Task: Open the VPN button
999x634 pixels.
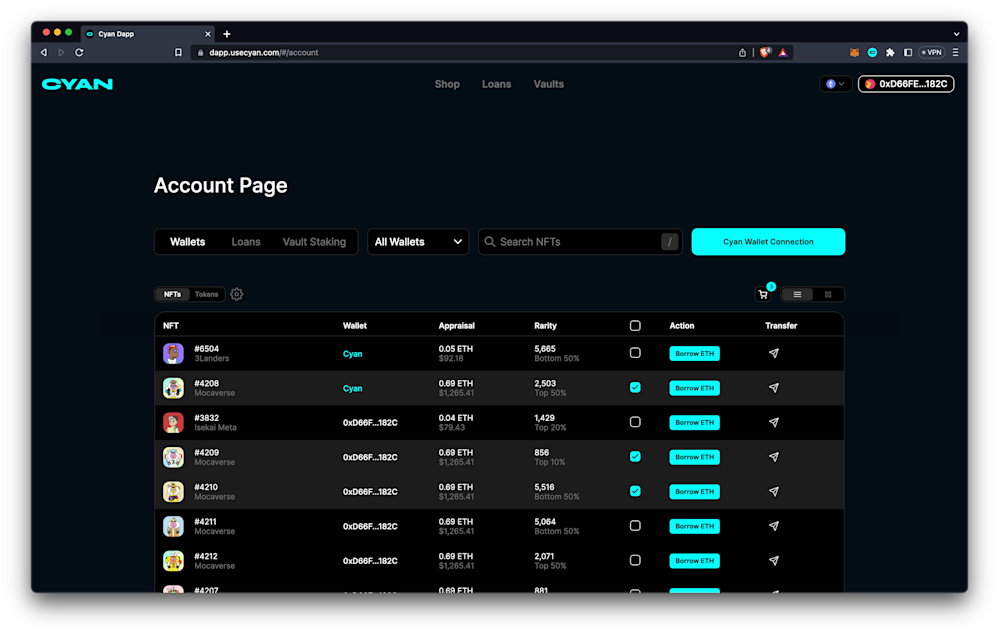Action: click(x=931, y=52)
